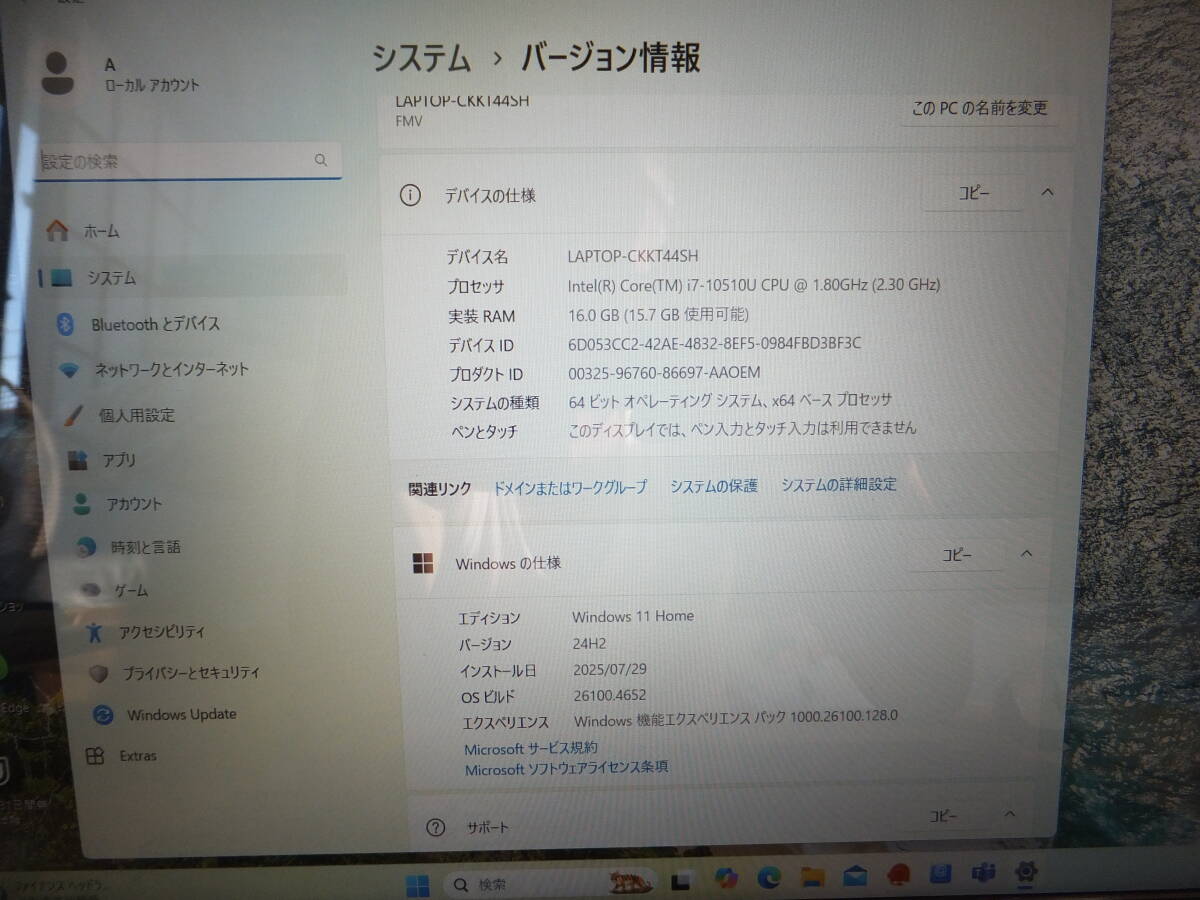Click the RAM value 16.0 GB
This screenshot has width=1200, height=900.
[x=658, y=314]
